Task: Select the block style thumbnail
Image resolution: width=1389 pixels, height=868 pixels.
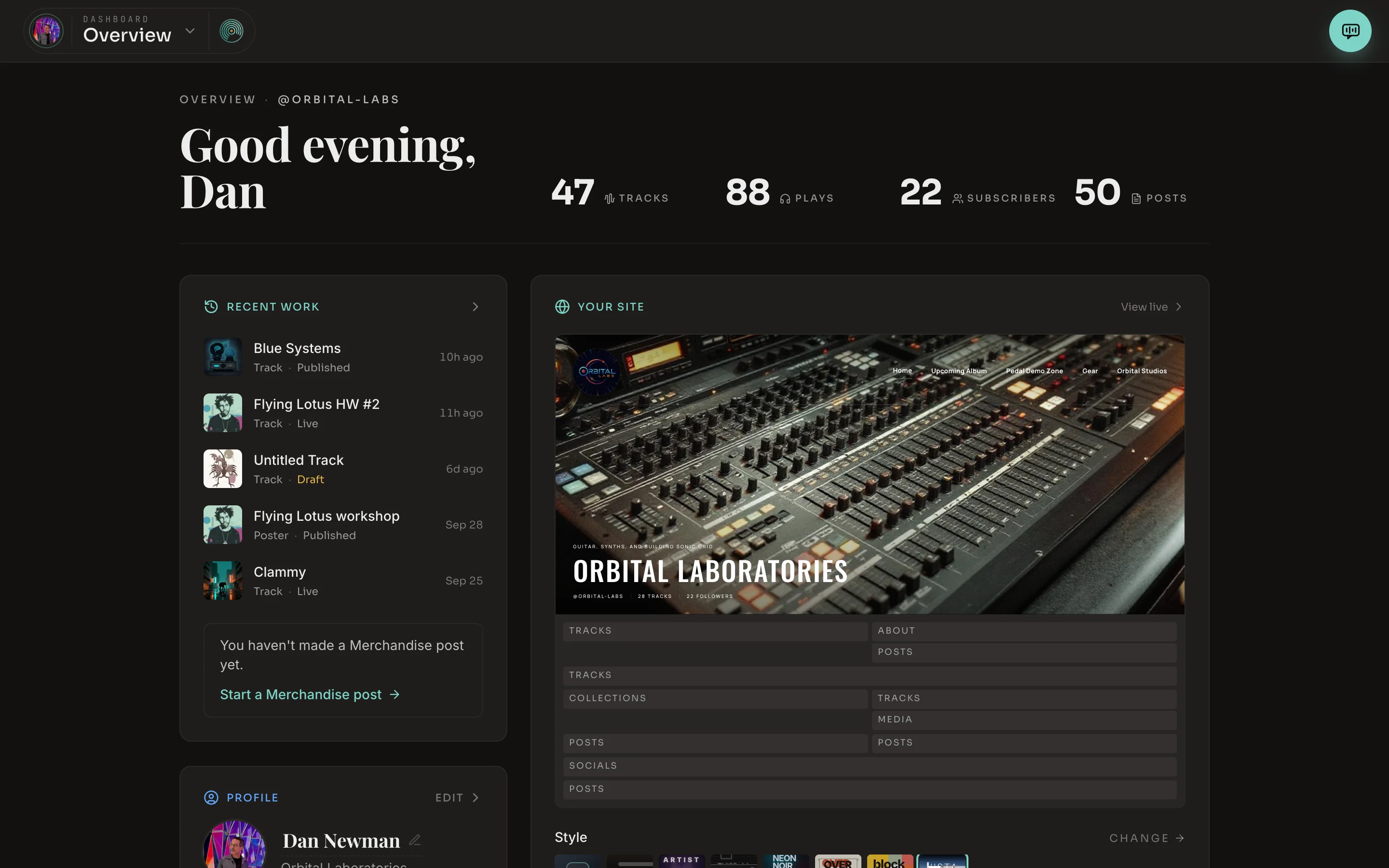Action: tap(890, 861)
